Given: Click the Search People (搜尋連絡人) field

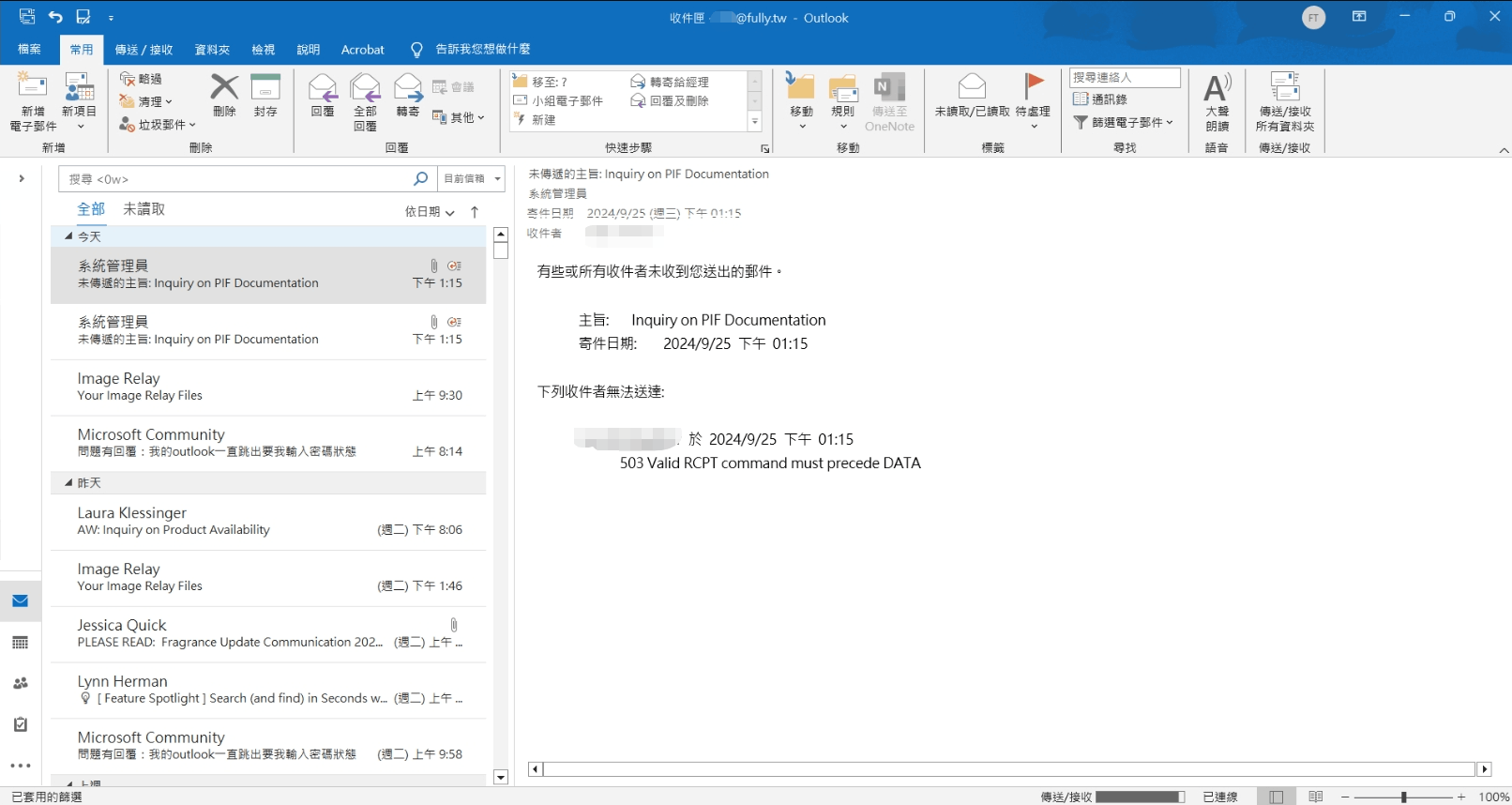Looking at the screenshot, I should point(1125,77).
